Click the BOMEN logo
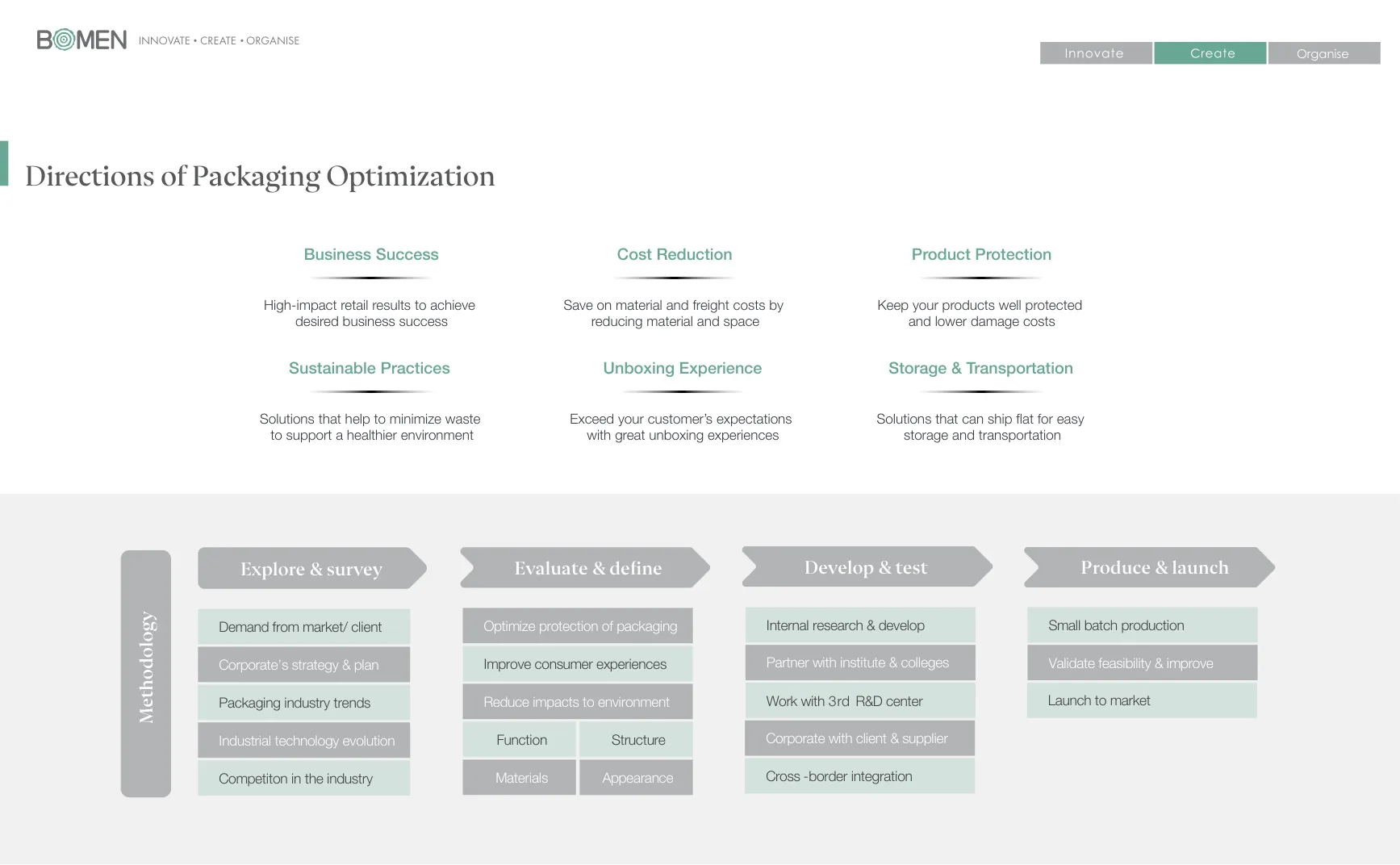This screenshot has height=865, width=1400. pyautogui.click(x=81, y=40)
